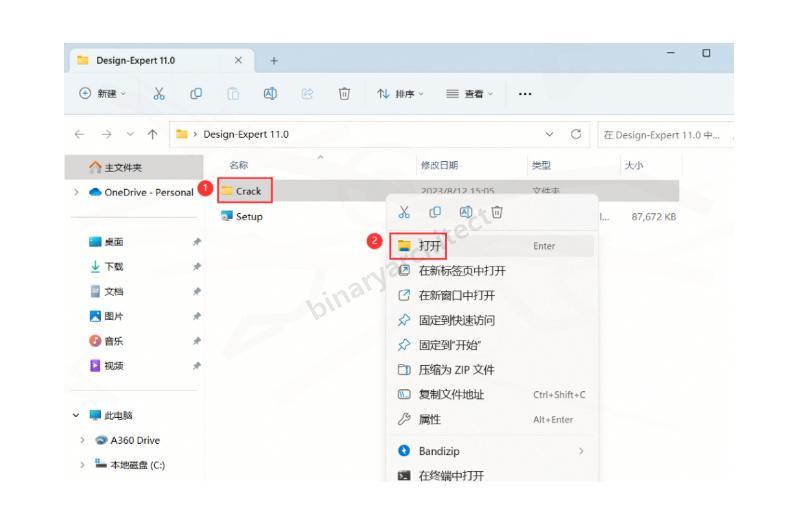Expand the Bandizip submenu arrow
Screen dimensions: 799x525
(581, 451)
